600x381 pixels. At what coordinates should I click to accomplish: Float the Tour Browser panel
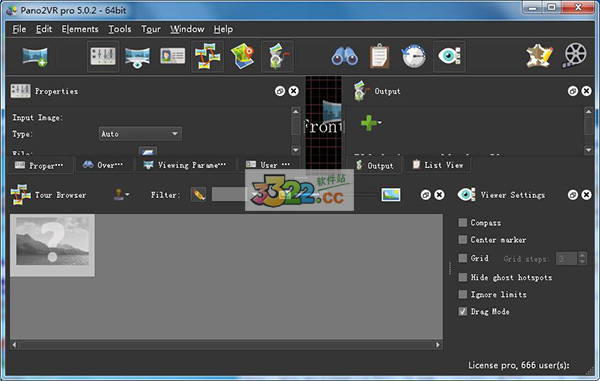pyautogui.click(x=426, y=195)
